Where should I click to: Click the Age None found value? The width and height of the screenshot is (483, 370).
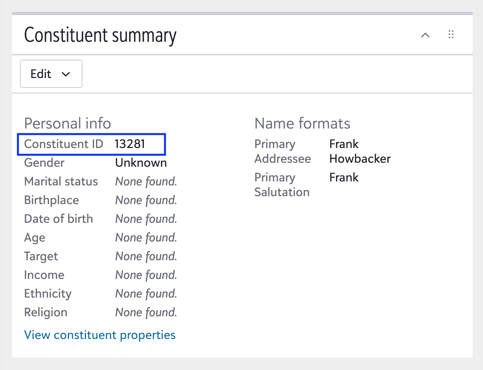(146, 237)
